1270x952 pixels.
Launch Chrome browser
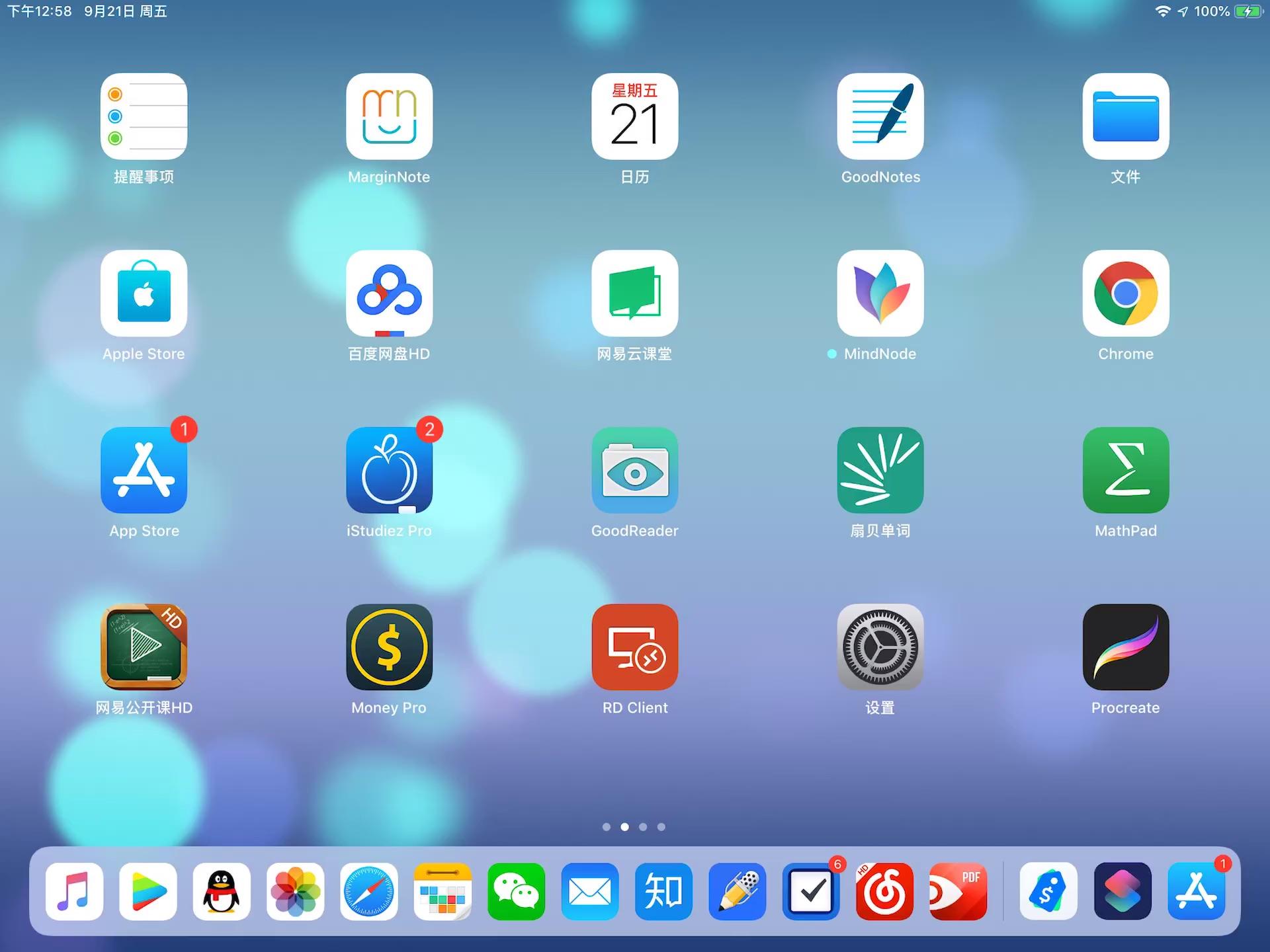tap(1126, 294)
